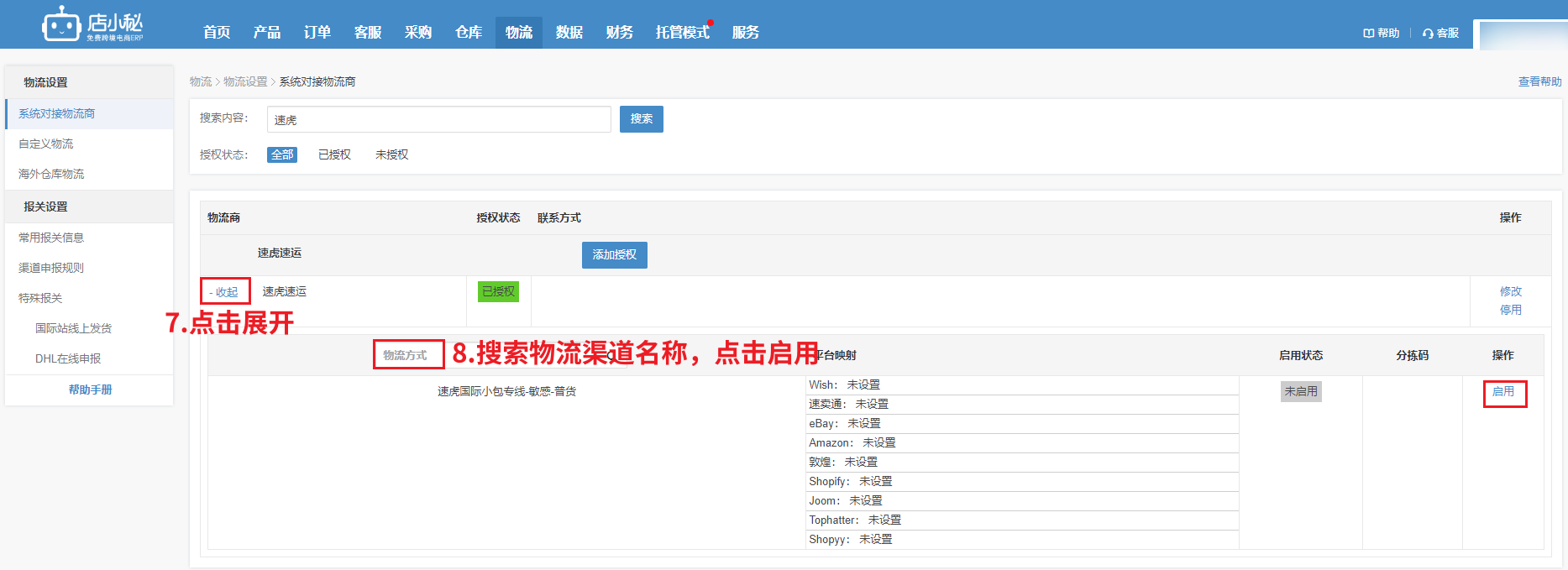Click the 物流 breadcrumb link
1568x570 pixels.
[201, 81]
